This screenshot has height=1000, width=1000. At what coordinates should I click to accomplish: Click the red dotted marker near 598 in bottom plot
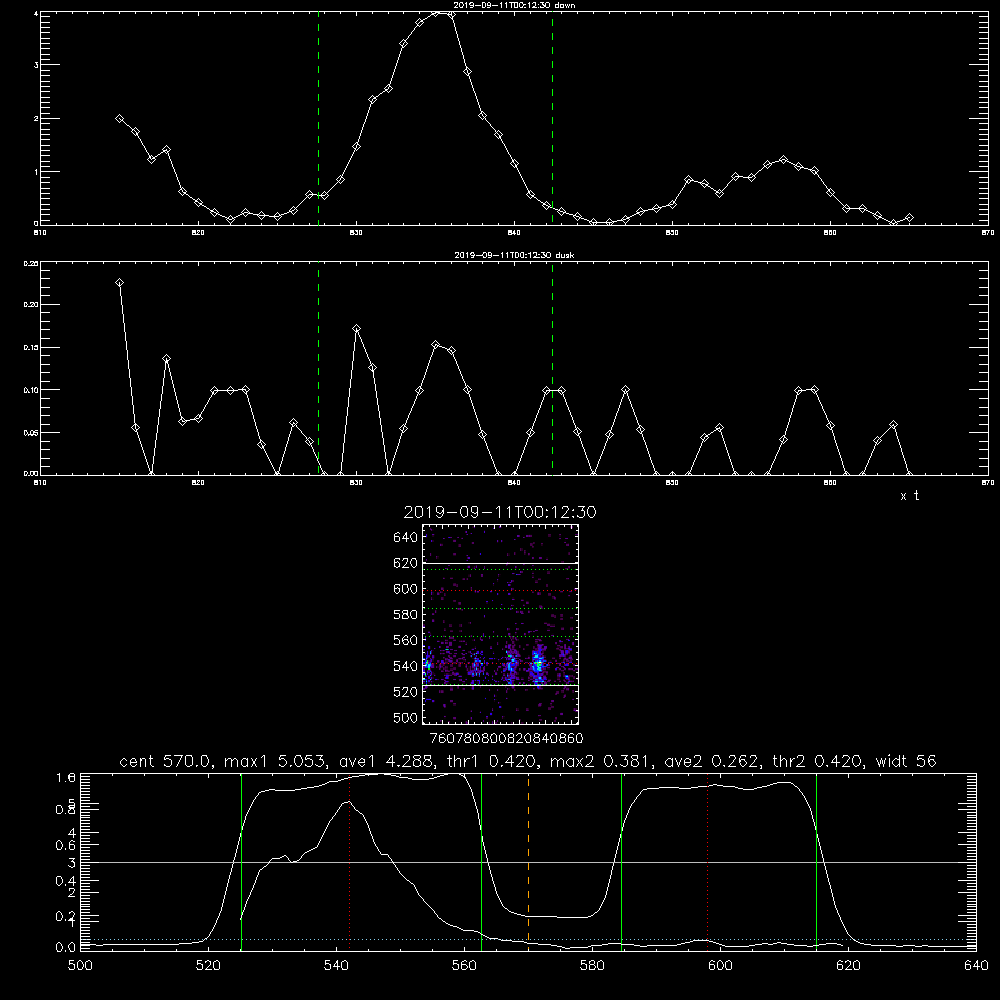[x=708, y=861]
